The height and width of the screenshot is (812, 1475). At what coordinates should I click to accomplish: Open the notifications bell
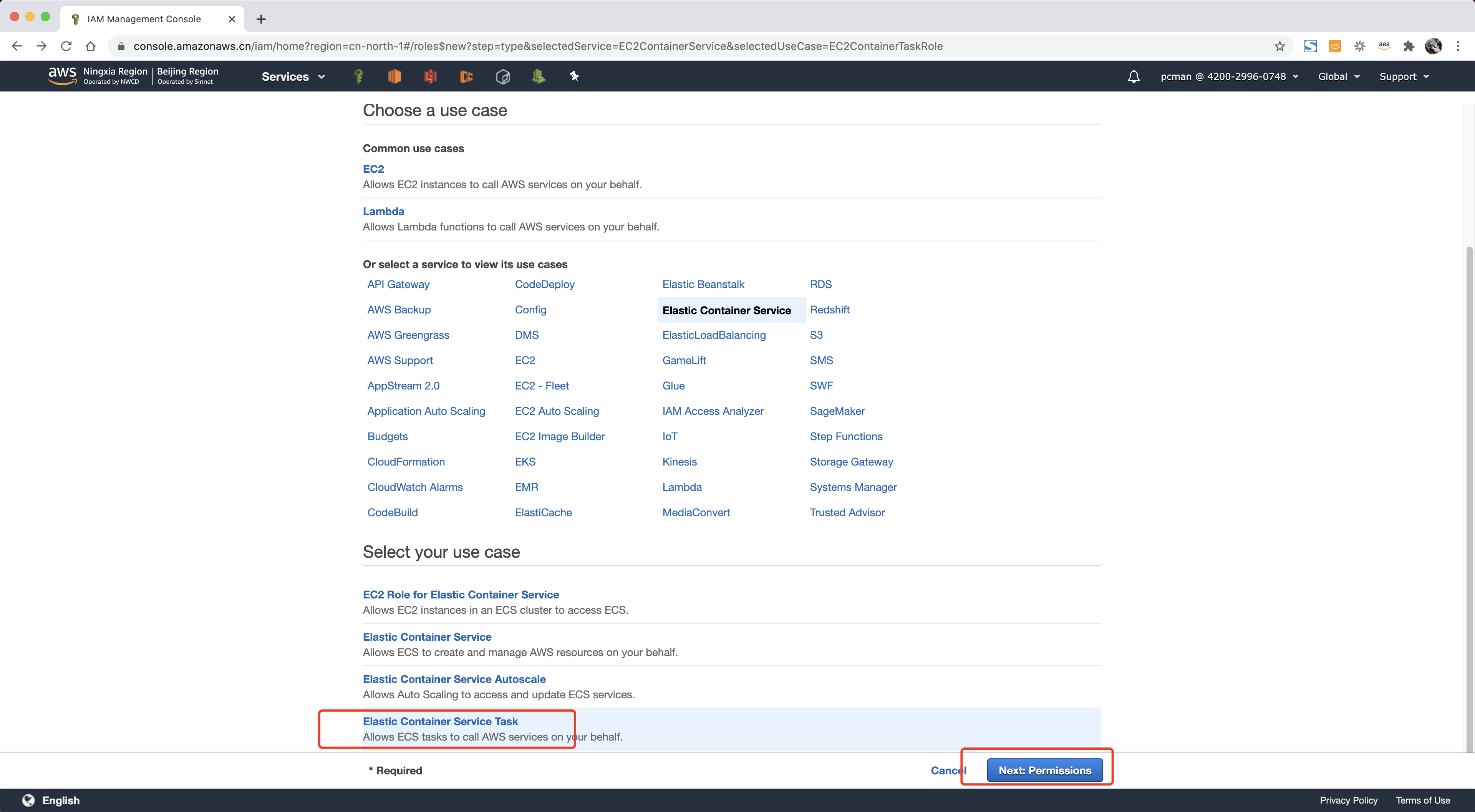coord(1134,77)
